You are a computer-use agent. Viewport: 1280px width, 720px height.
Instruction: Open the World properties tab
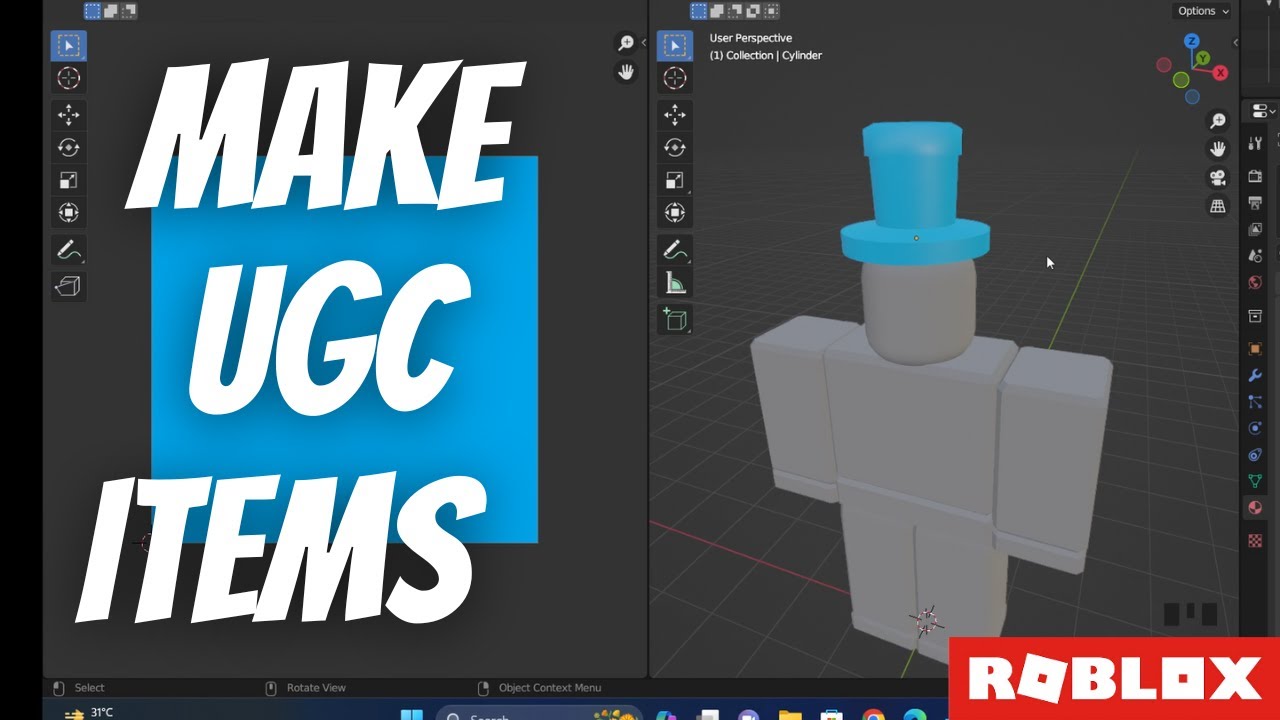tap(1255, 282)
